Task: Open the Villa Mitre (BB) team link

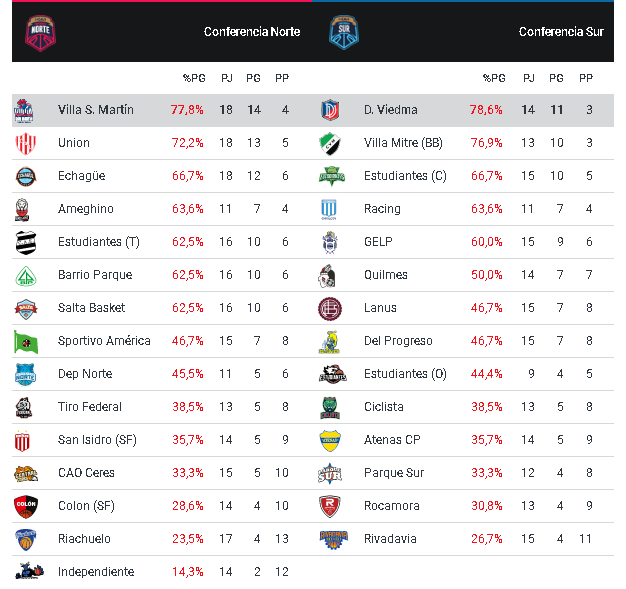Action: coord(402,143)
